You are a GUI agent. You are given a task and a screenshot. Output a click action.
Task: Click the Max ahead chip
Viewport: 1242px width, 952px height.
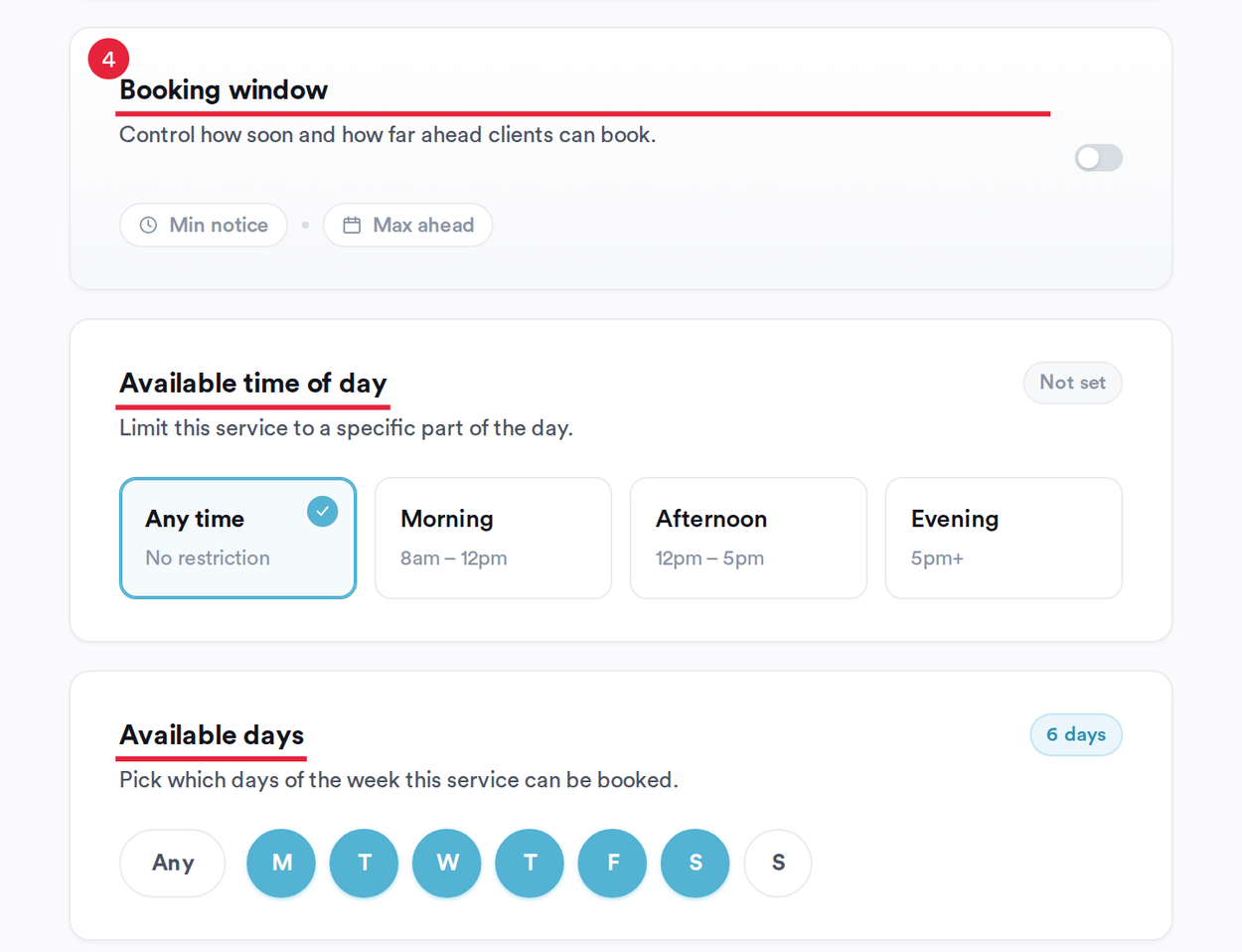pyautogui.click(x=407, y=226)
